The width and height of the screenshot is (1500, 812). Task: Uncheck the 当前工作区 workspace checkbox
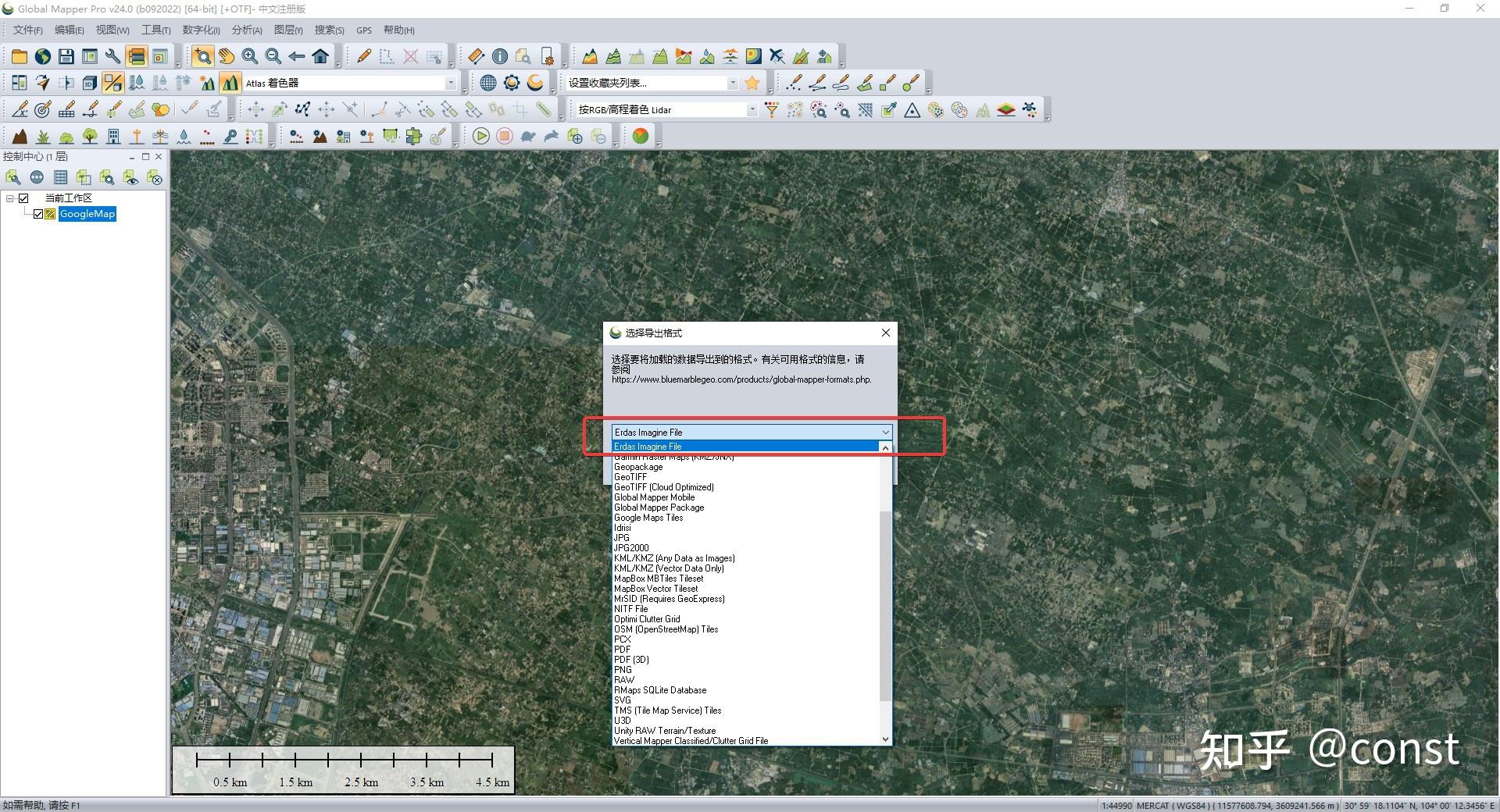(23, 198)
